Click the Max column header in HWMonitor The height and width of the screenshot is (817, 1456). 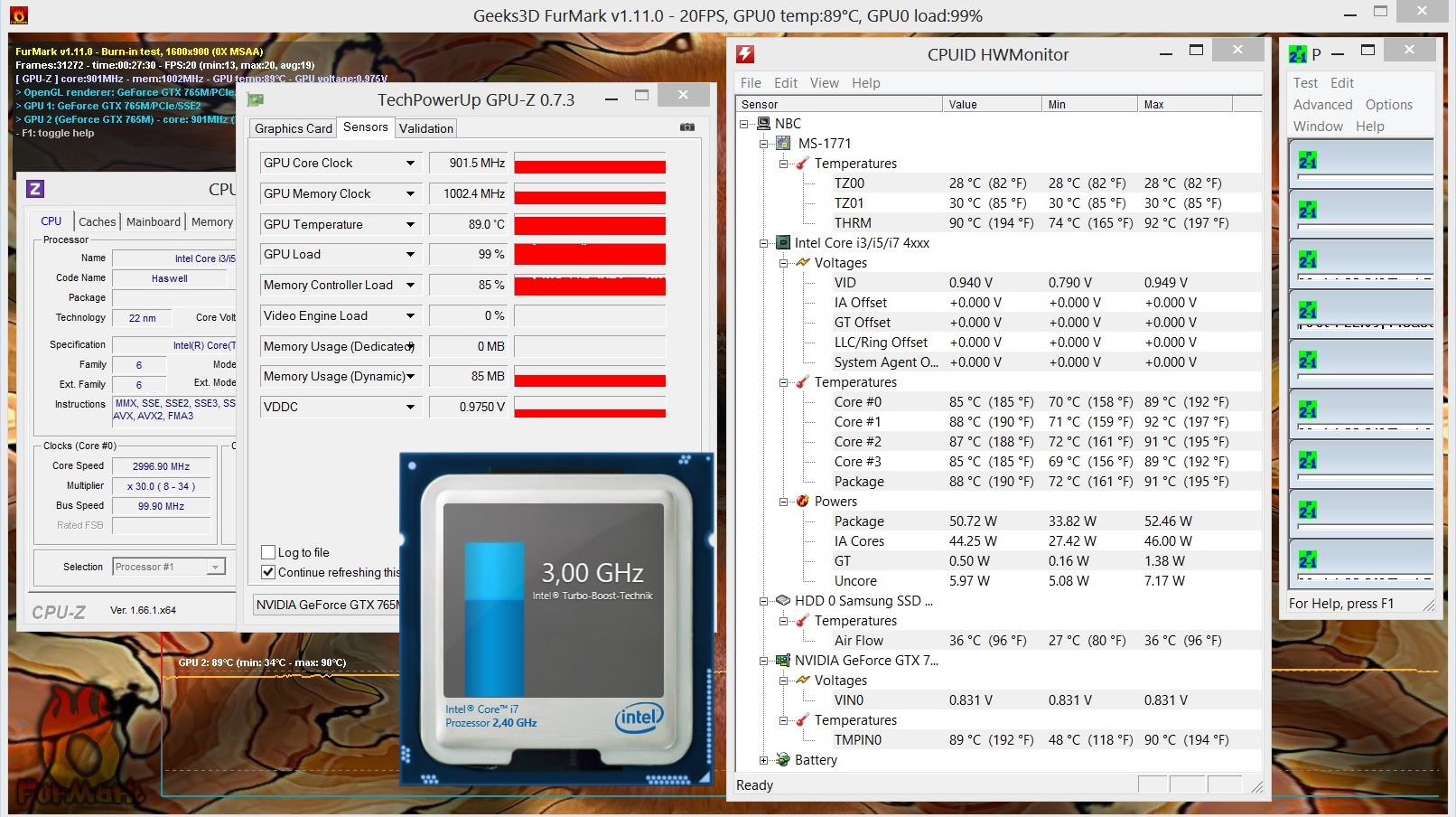[1186, 104]
